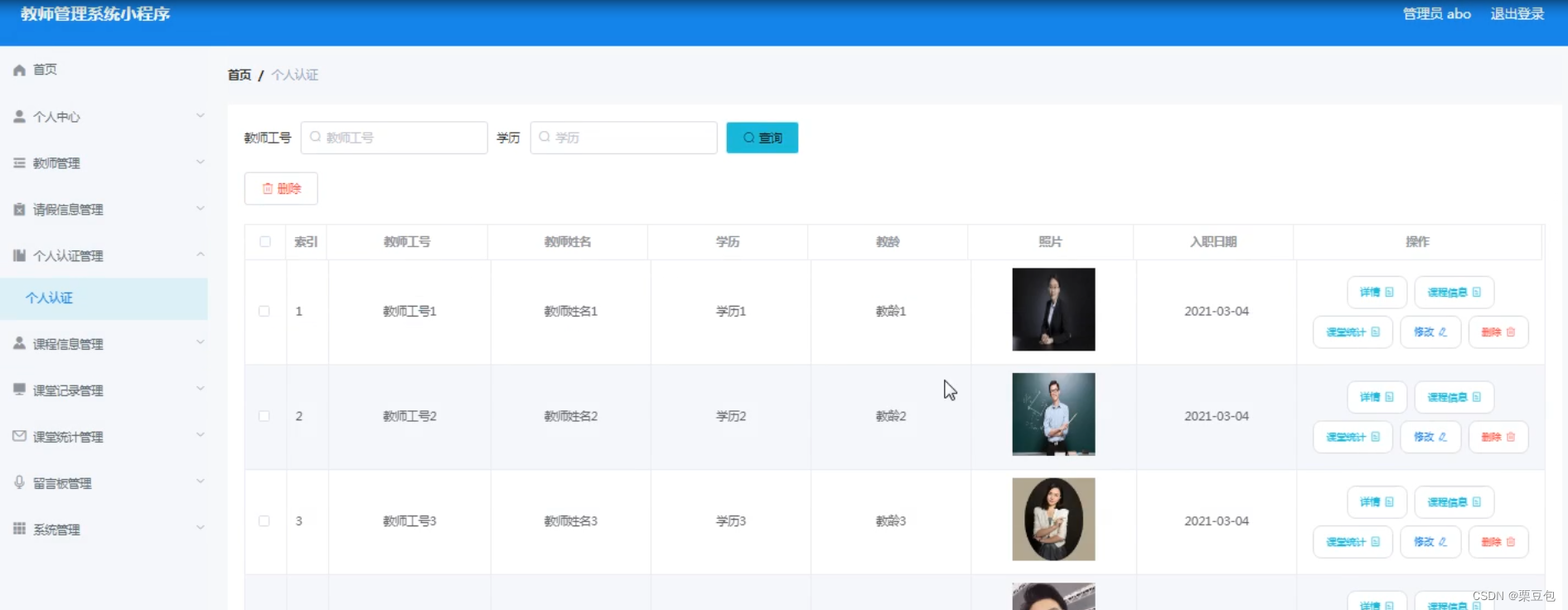This screenshot has width=1568, height=610.
Task: Click the 请假信息管理 sidebar icon
Action: (x=19, y=210)
